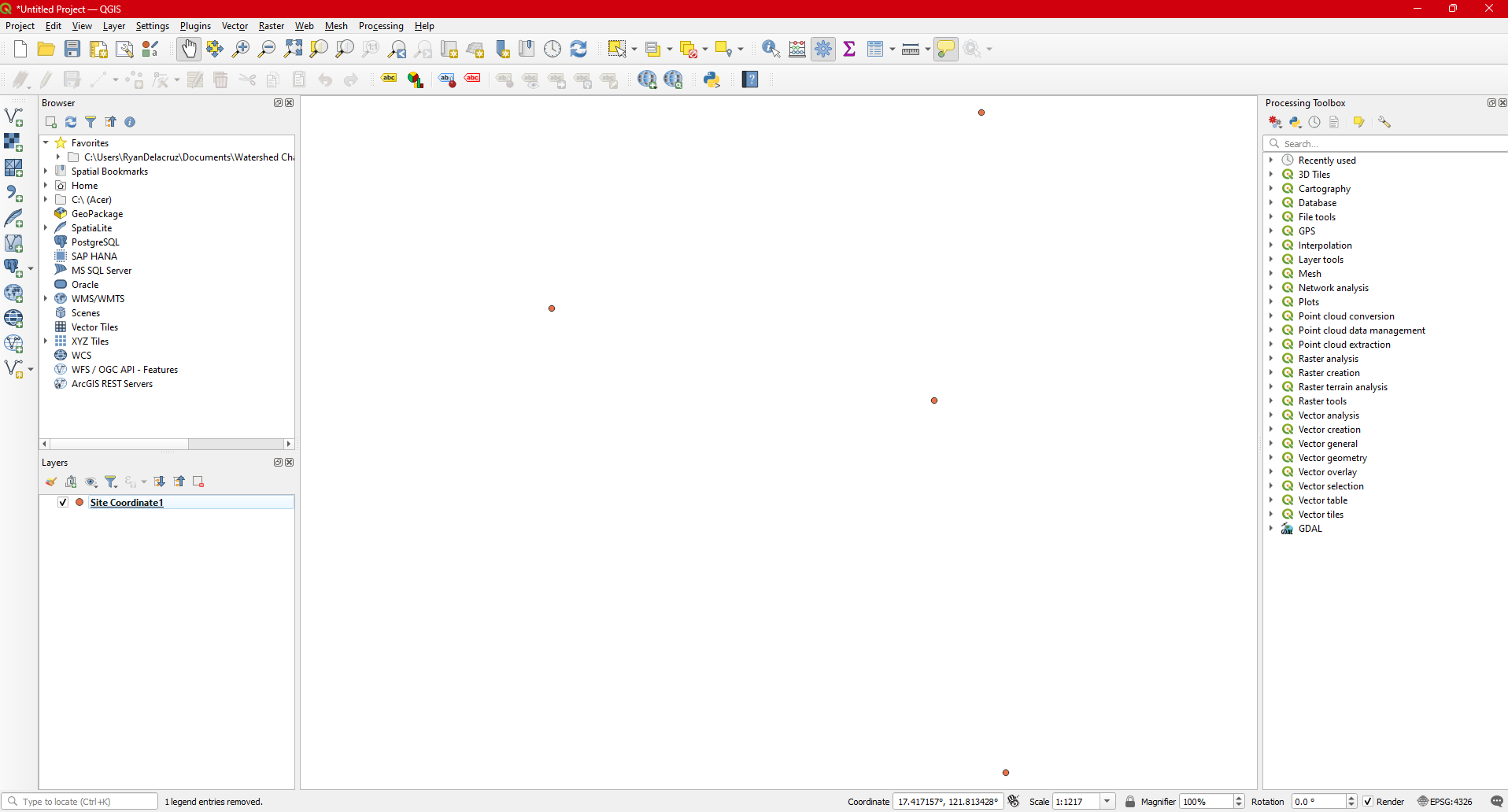Expand the XYZ Tiles browser node

46,341
